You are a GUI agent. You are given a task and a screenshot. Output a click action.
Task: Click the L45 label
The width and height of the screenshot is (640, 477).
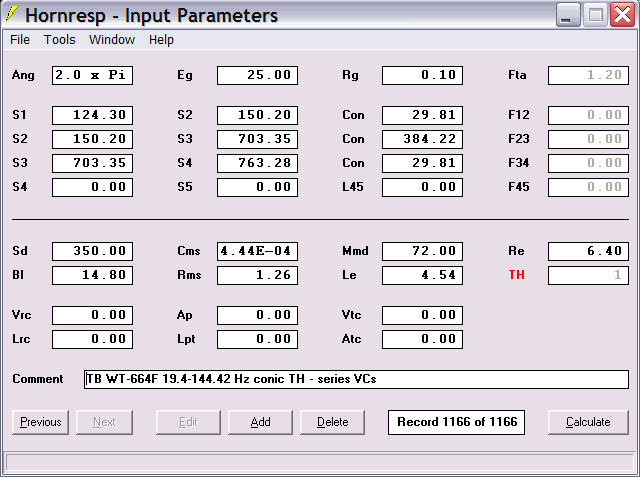[x=353, y=187]
